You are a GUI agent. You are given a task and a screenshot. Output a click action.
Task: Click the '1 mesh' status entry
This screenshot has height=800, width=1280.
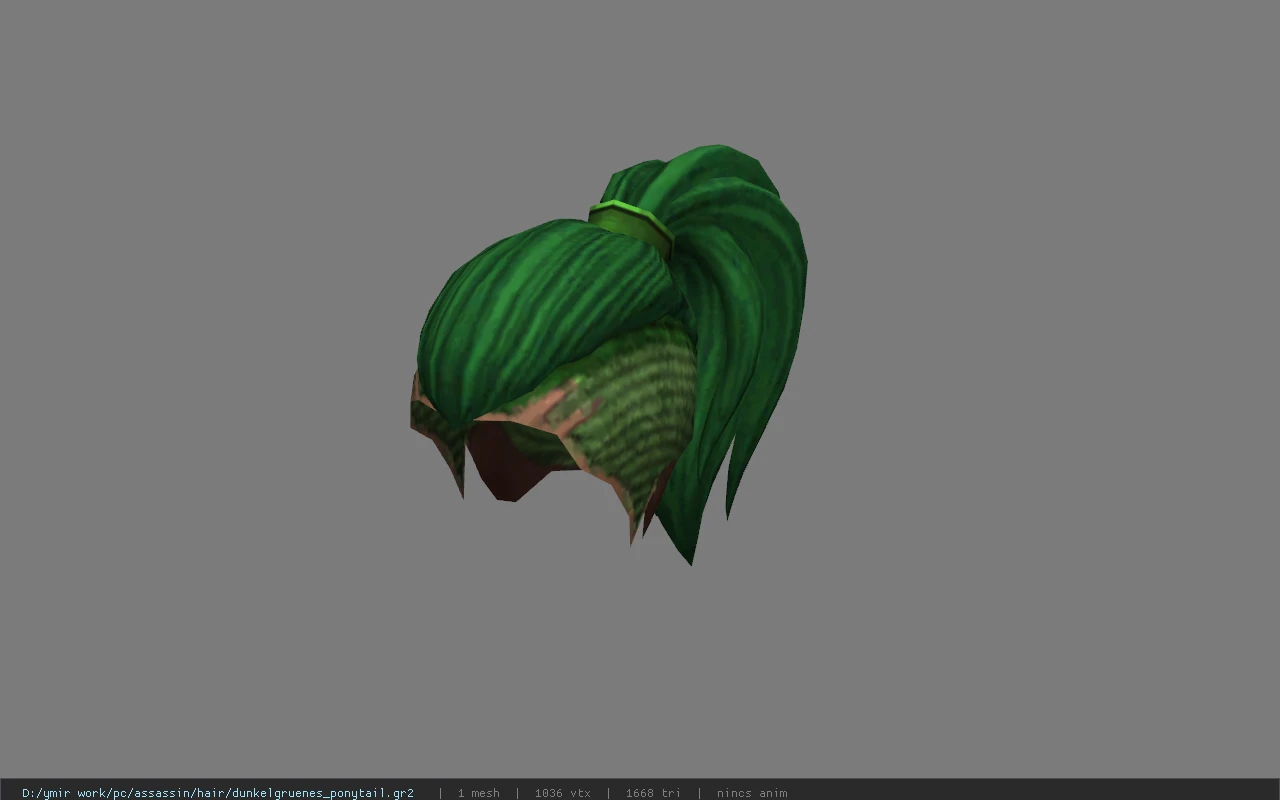click(479, 793)
